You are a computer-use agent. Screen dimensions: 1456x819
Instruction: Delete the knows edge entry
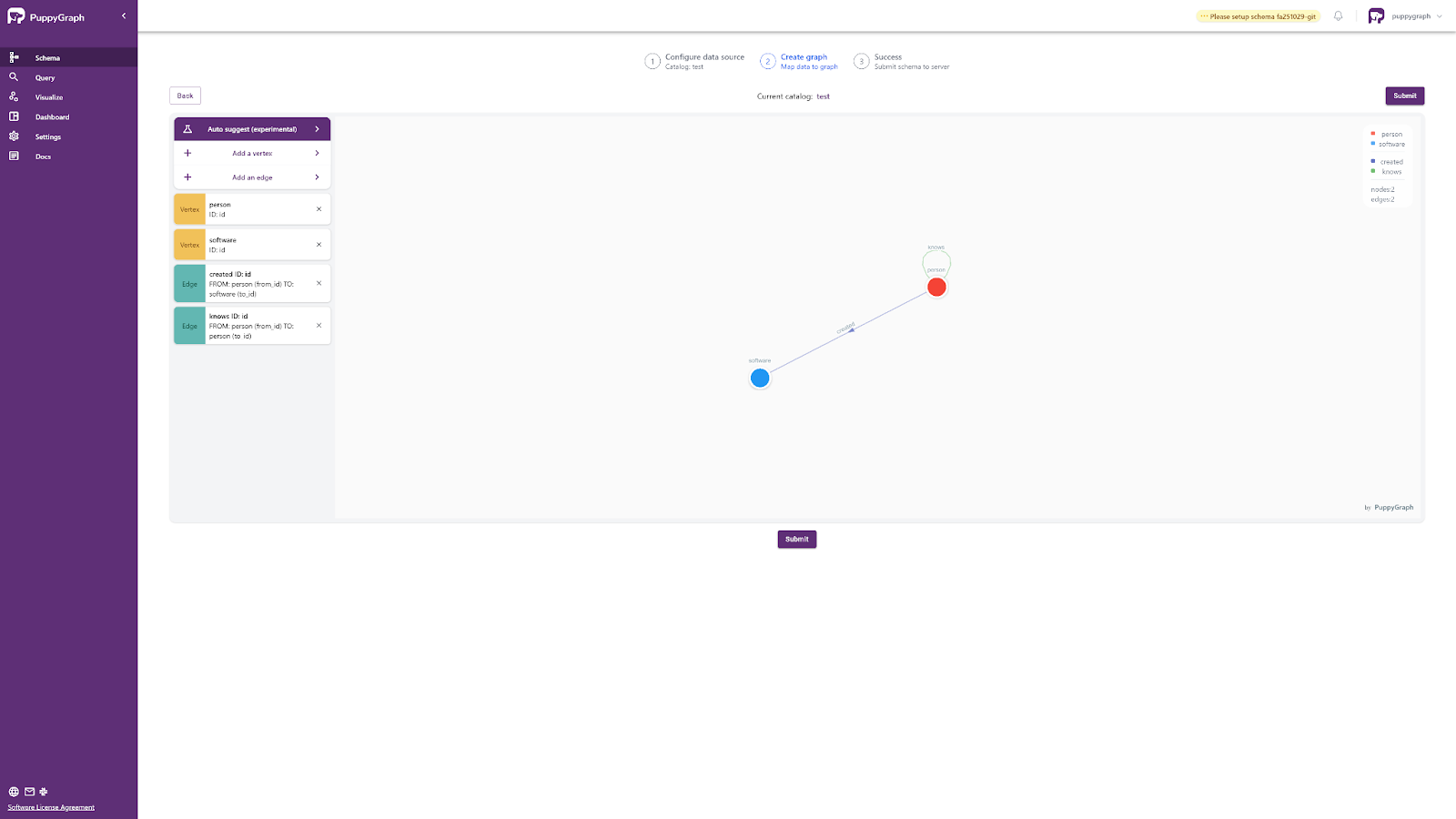point(318,326)
